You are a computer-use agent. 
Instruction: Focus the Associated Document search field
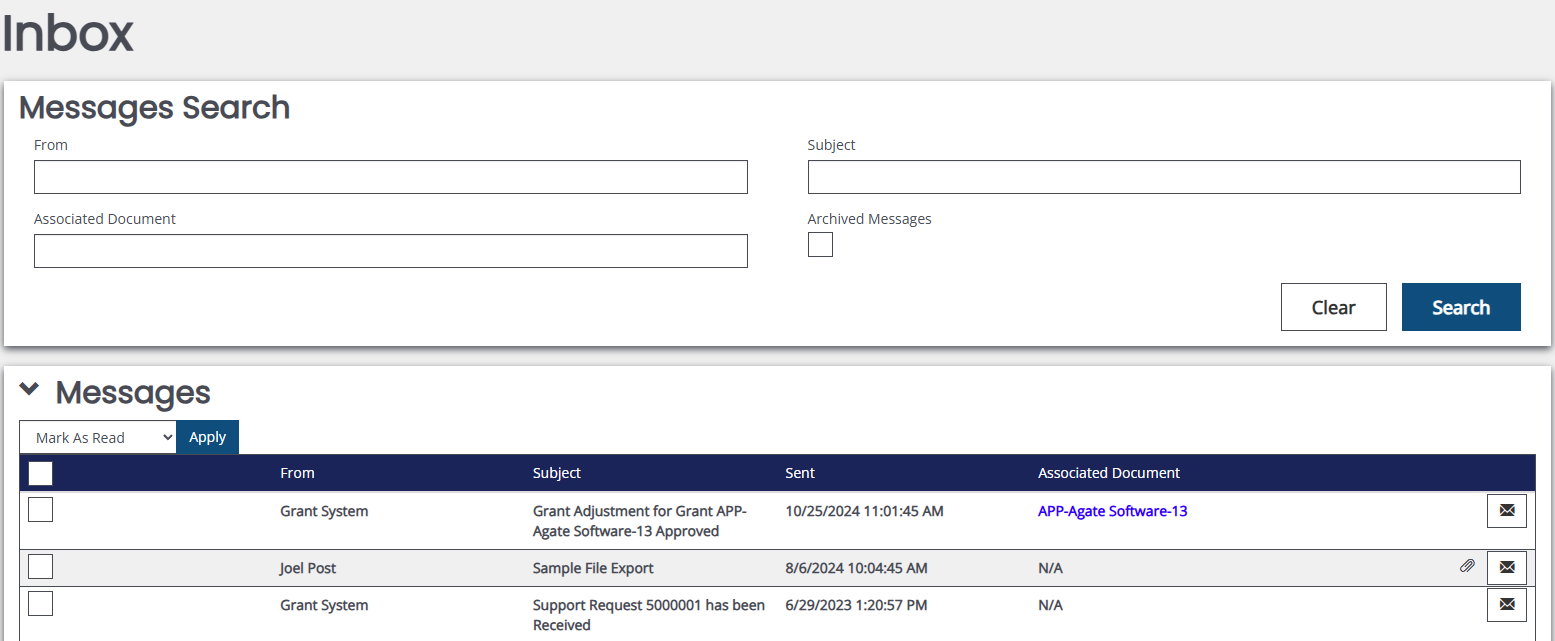point(391,251)
